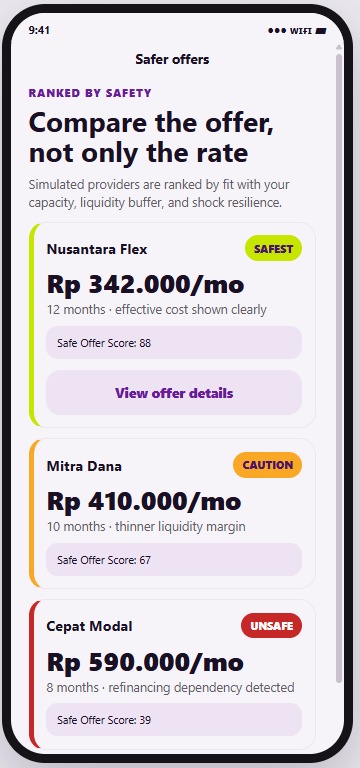The height and width of the screenshot is (768, 360).
Task: Tap the battery status icon
Action: click(321, 31)
